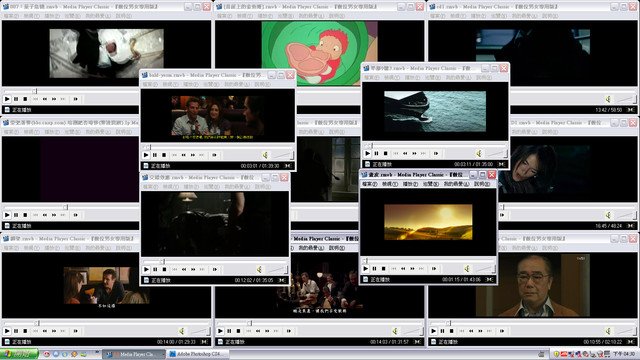Click seek bar handle in dark lamp video window
This screenshot has width=640, height=360.
point(162,261)
